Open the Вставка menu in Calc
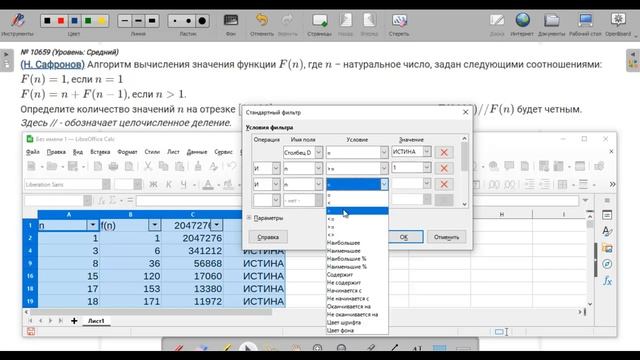The width and height of the screenshot is (640, 360). (x=100, y=152)
